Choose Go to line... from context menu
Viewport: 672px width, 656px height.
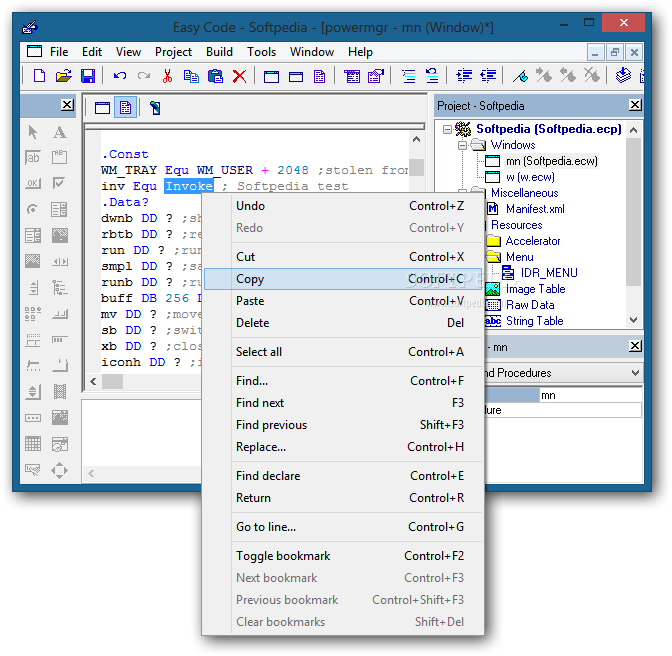(343, 527)
